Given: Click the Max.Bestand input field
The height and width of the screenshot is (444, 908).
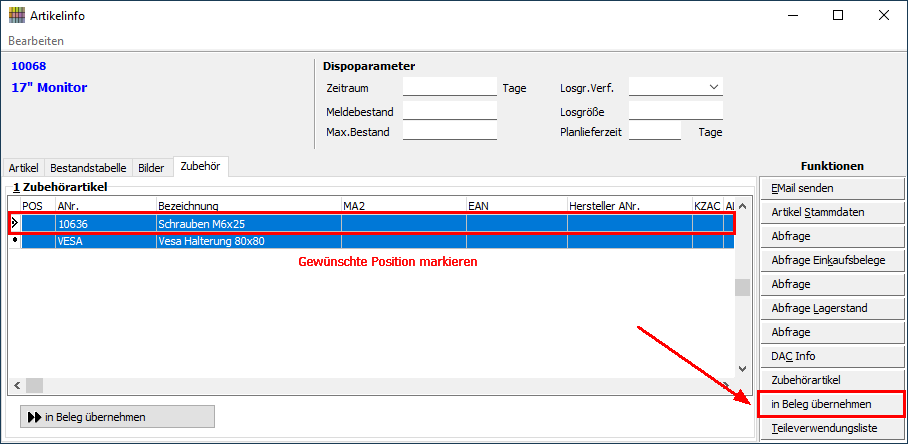Looking at the screenshot, I should tap(449, 132).
